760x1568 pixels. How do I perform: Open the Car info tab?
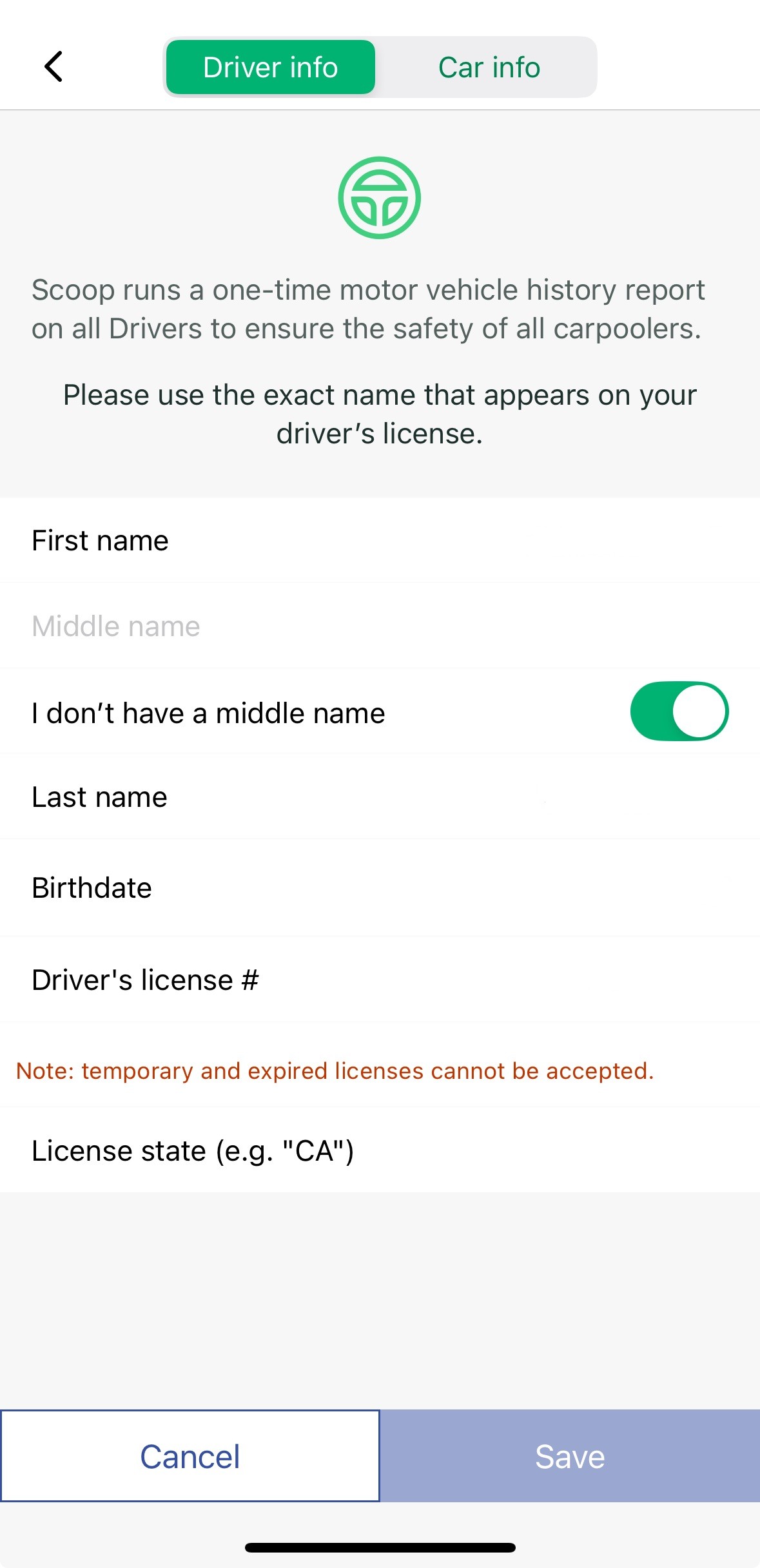click(489, 68)
